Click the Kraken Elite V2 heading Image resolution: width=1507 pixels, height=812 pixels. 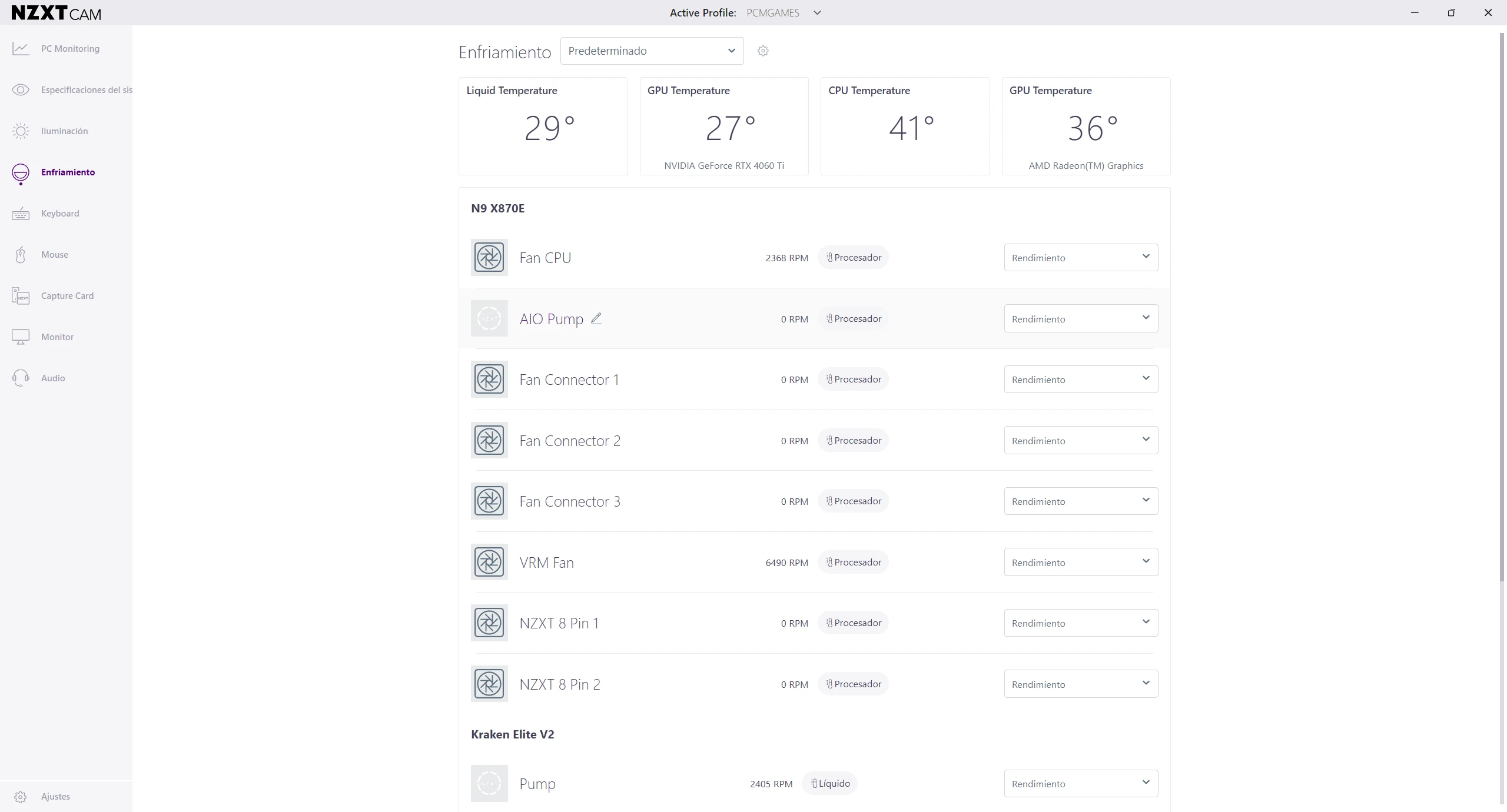512,734
